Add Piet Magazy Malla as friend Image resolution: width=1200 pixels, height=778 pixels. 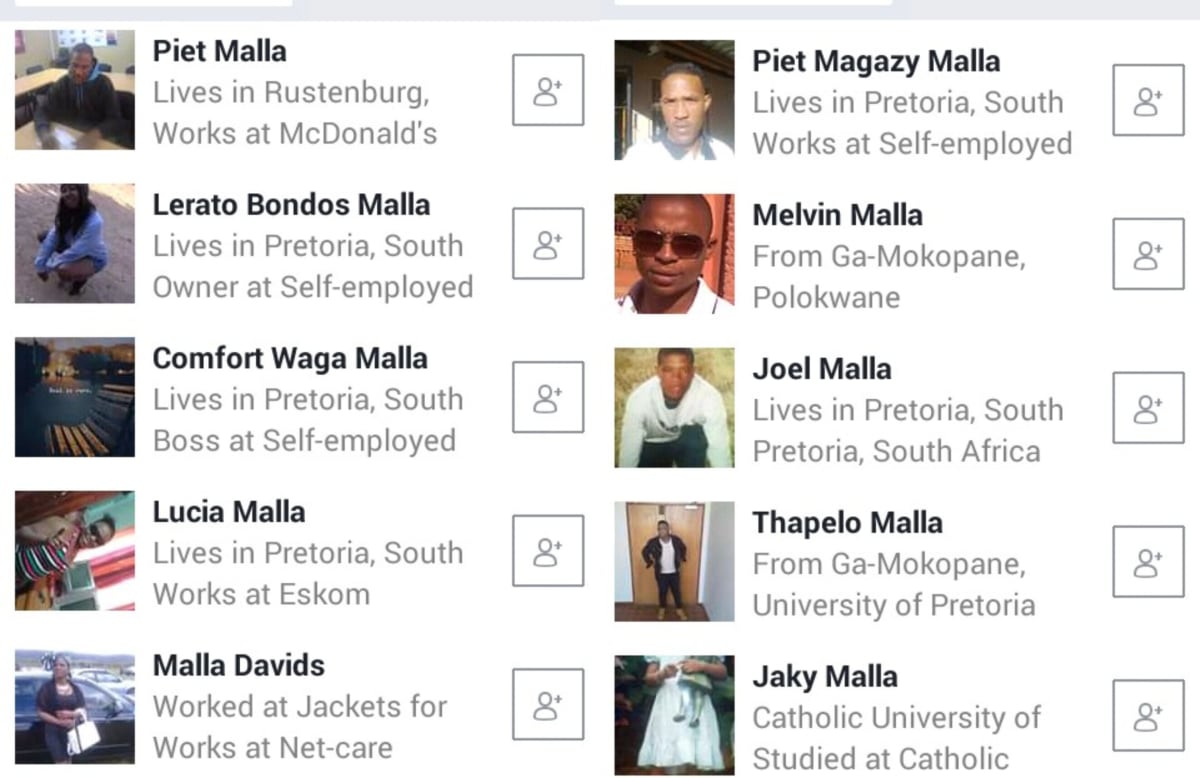(x=1148, y=100)
